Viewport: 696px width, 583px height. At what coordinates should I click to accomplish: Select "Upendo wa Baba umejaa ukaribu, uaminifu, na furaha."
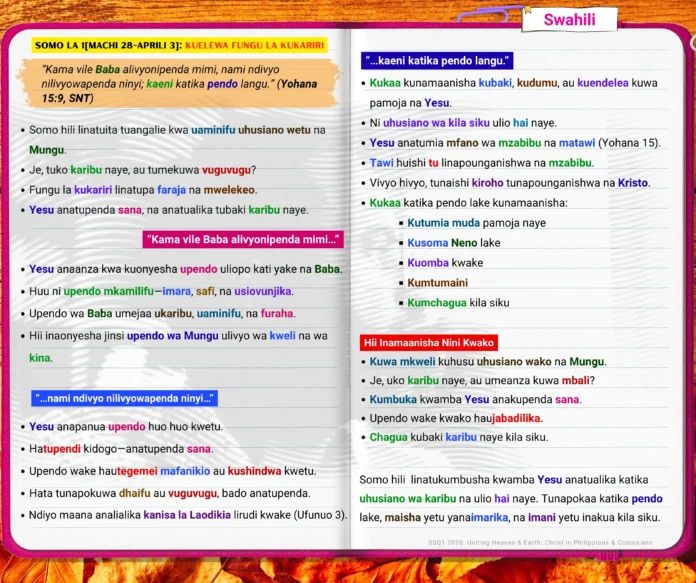[162, 313]
